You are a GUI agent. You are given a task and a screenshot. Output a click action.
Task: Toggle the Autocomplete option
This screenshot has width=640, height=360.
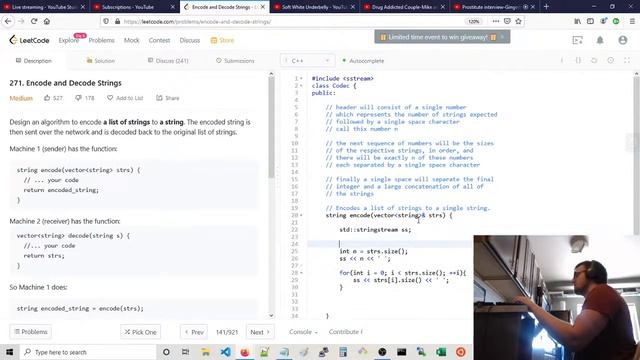(363, 60)
